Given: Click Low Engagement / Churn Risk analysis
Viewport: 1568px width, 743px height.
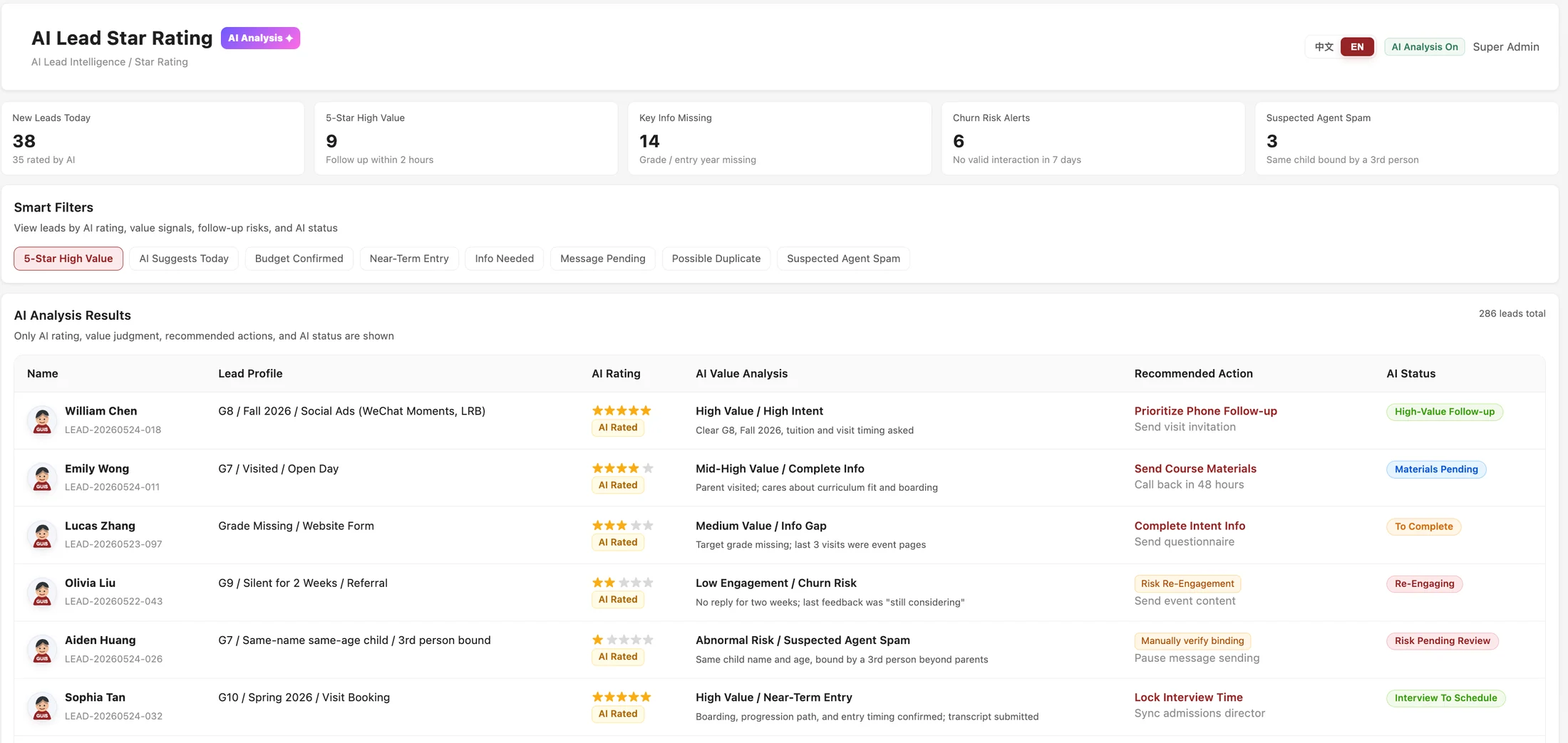Looking at the screenshot, I should pyautogui.click(x=775, y=583).
